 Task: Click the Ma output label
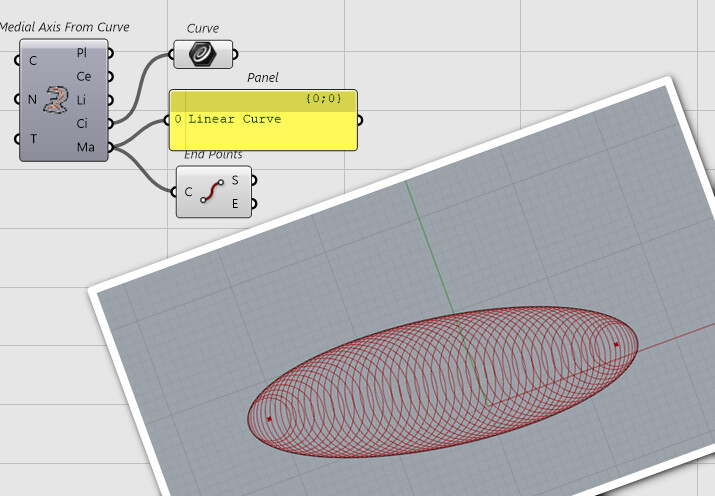click(x=86, y=147)
